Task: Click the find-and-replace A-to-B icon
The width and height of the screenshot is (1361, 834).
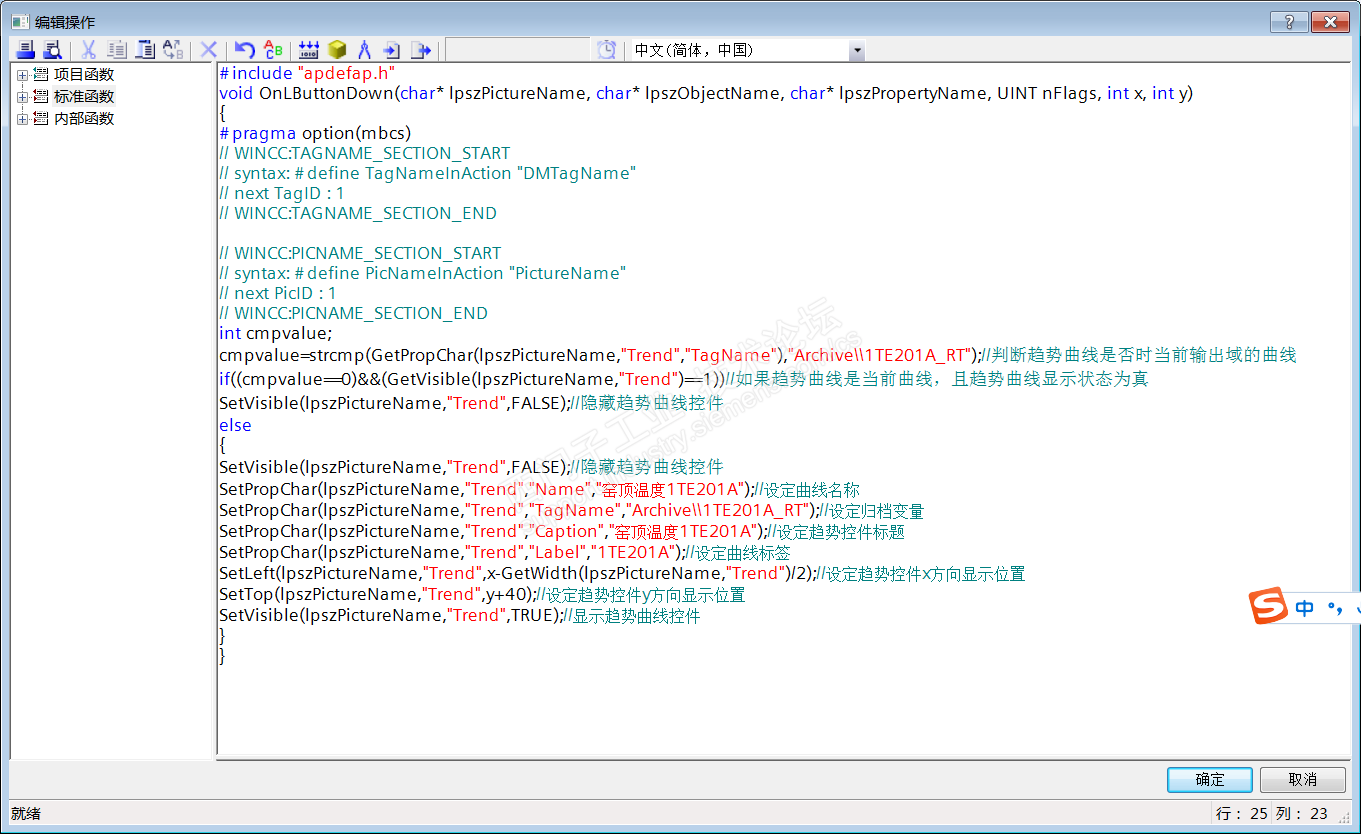Action: pyautogui.click(x=173, y=50)
